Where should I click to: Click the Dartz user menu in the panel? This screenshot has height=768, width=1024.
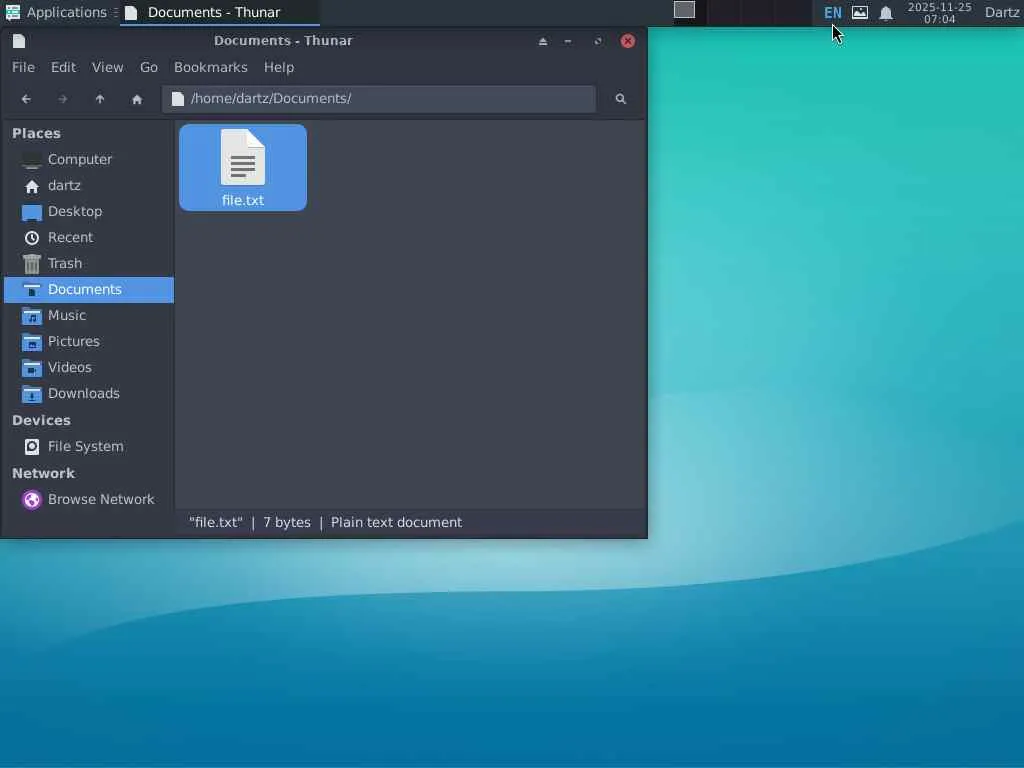coord(1002,12)
